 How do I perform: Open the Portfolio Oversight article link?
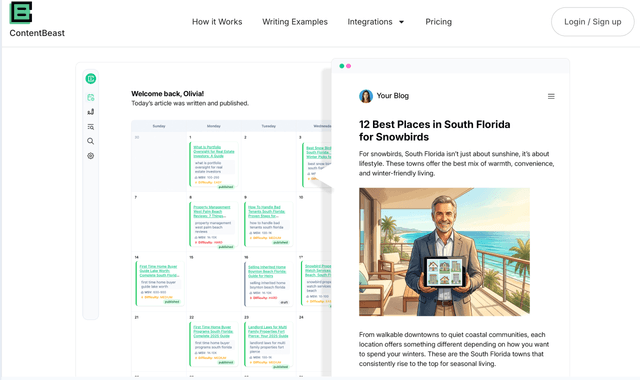point(213,151)
